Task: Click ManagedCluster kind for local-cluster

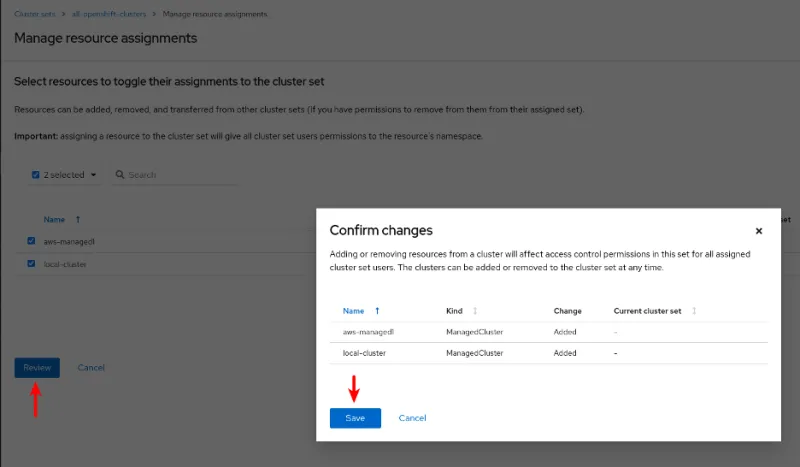Action: tap(474, 353)
